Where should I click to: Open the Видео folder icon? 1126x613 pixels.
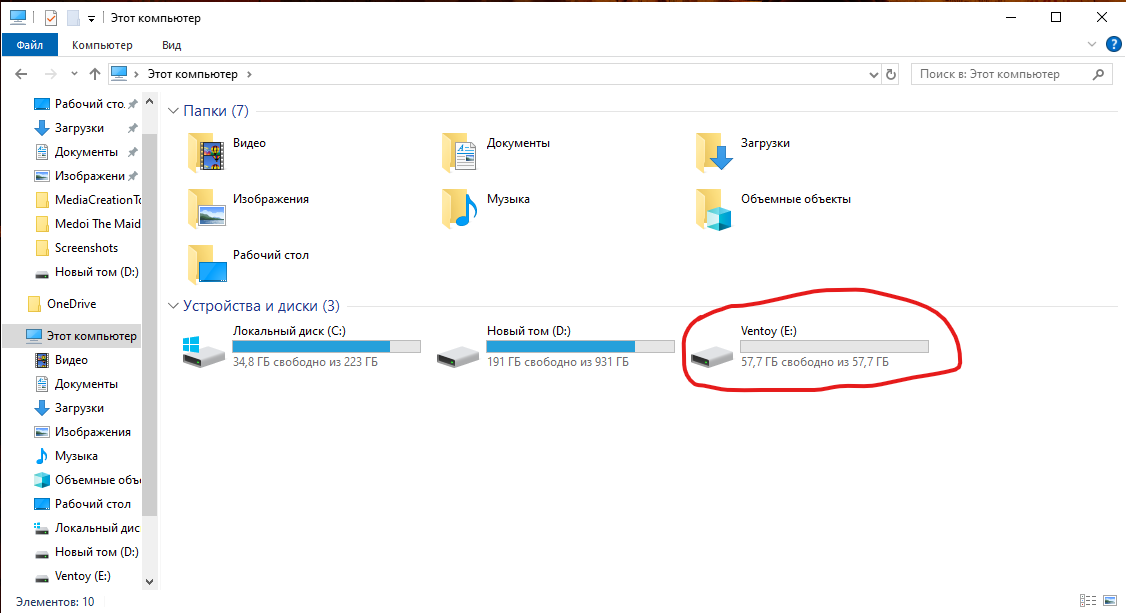(x=207, y=153)
